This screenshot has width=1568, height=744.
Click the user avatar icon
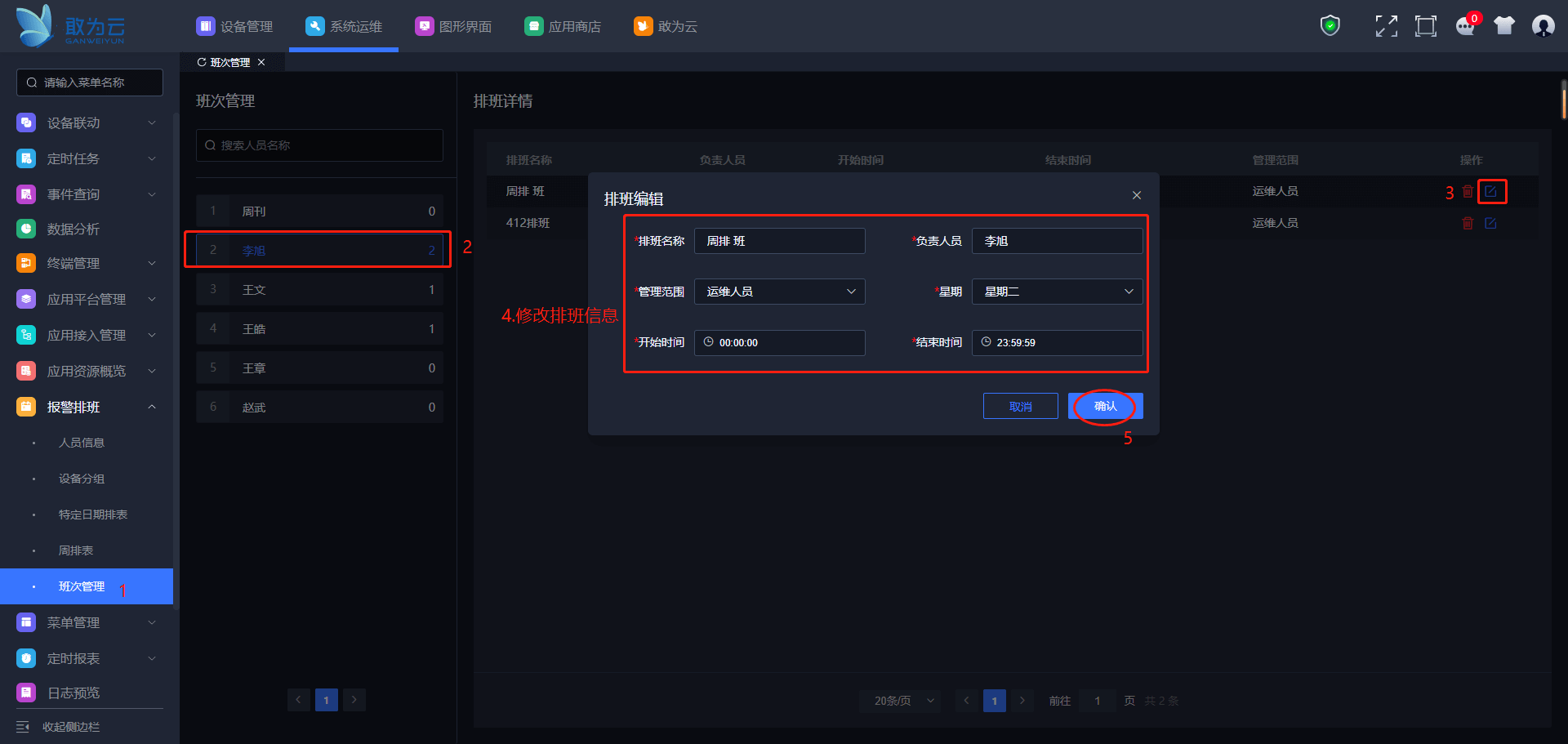1543,26
